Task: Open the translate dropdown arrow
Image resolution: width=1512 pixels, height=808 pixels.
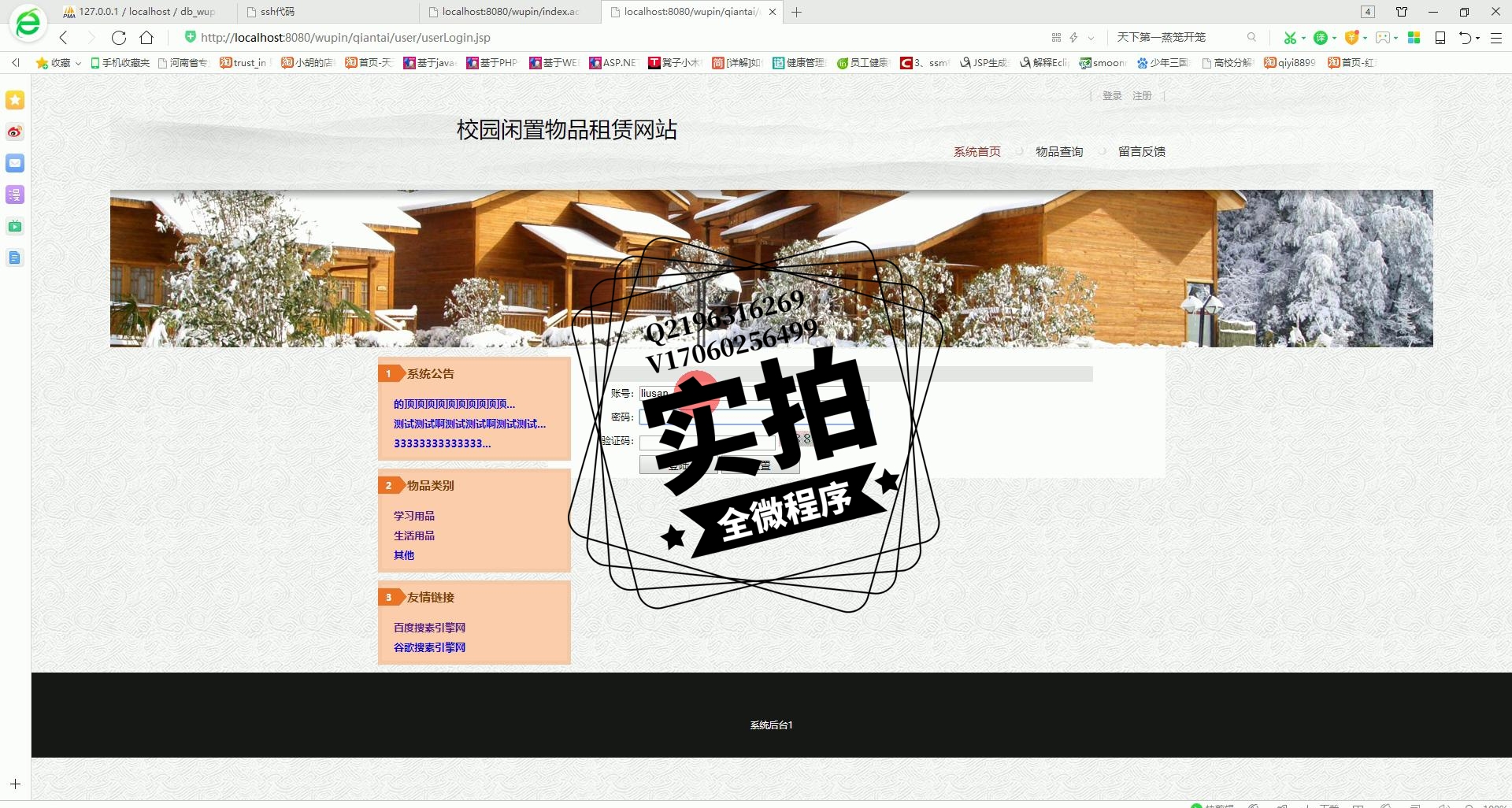Action: pos(1334,38)
